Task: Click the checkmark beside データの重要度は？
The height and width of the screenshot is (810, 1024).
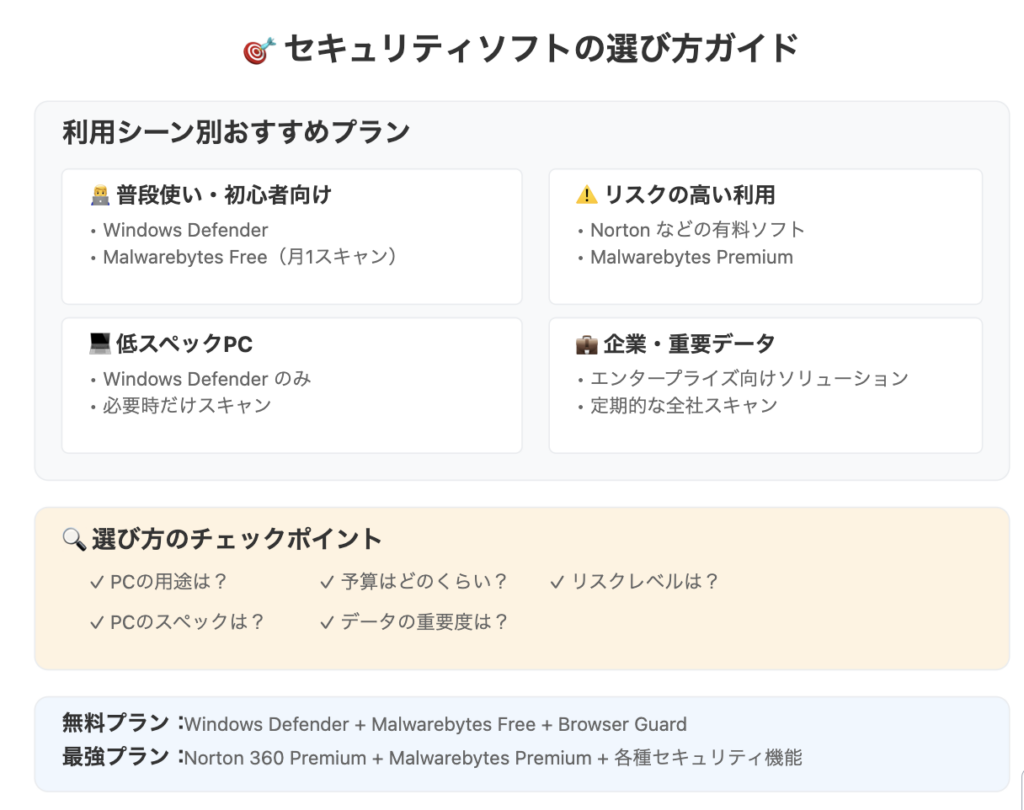Action: click(327, 623)
